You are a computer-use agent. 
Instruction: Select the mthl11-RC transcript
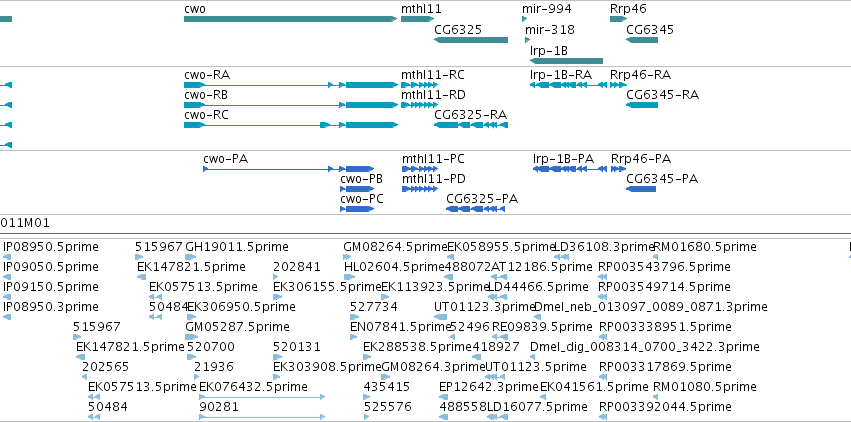pos(419,85)
